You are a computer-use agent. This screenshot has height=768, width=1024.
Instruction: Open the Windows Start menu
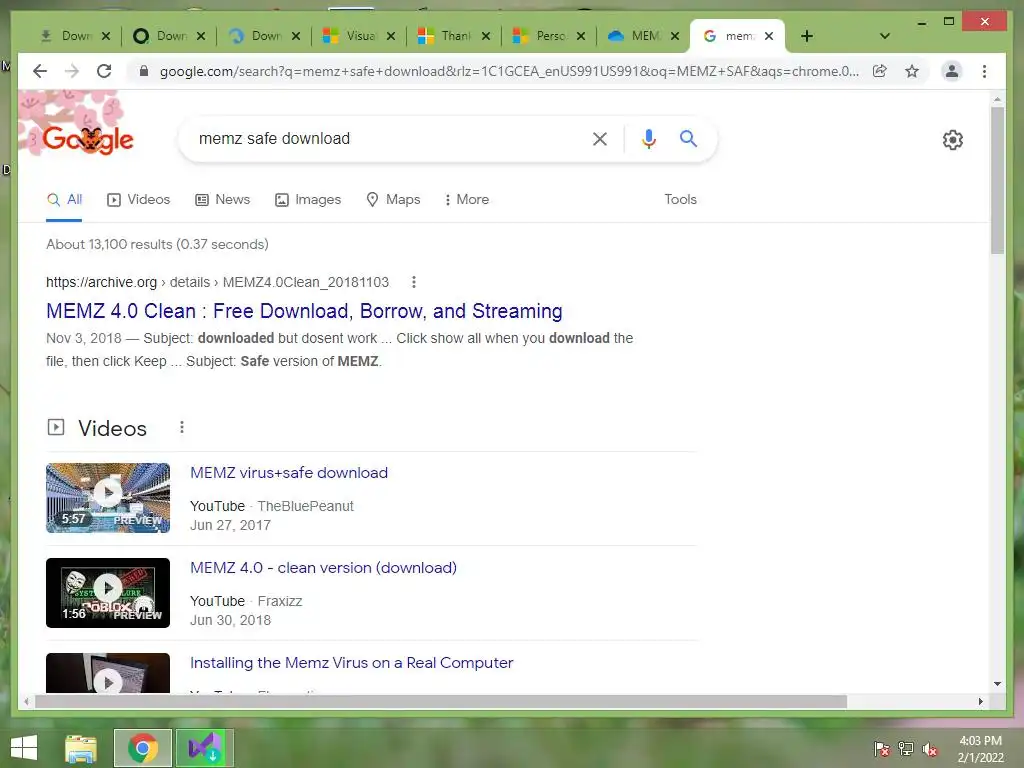pos(24,748)
